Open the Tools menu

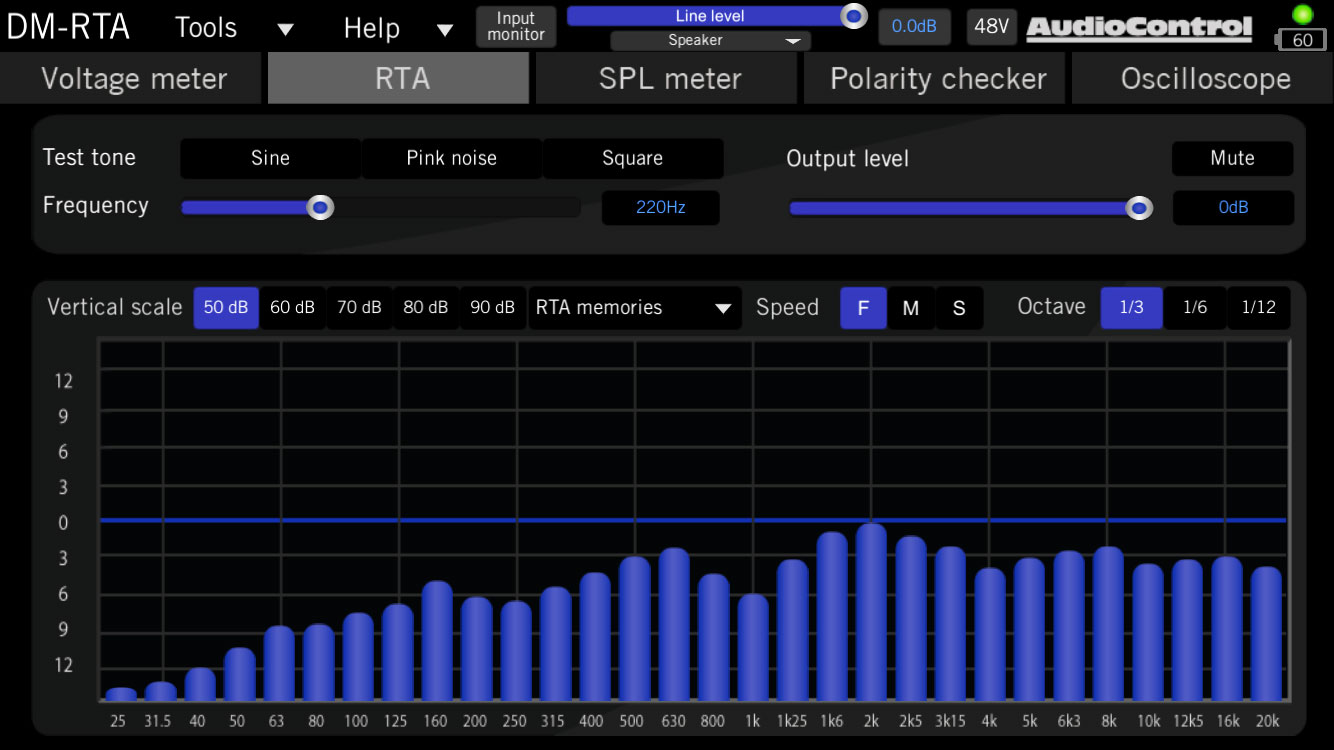pyautogui.click(x=206, y=27)
